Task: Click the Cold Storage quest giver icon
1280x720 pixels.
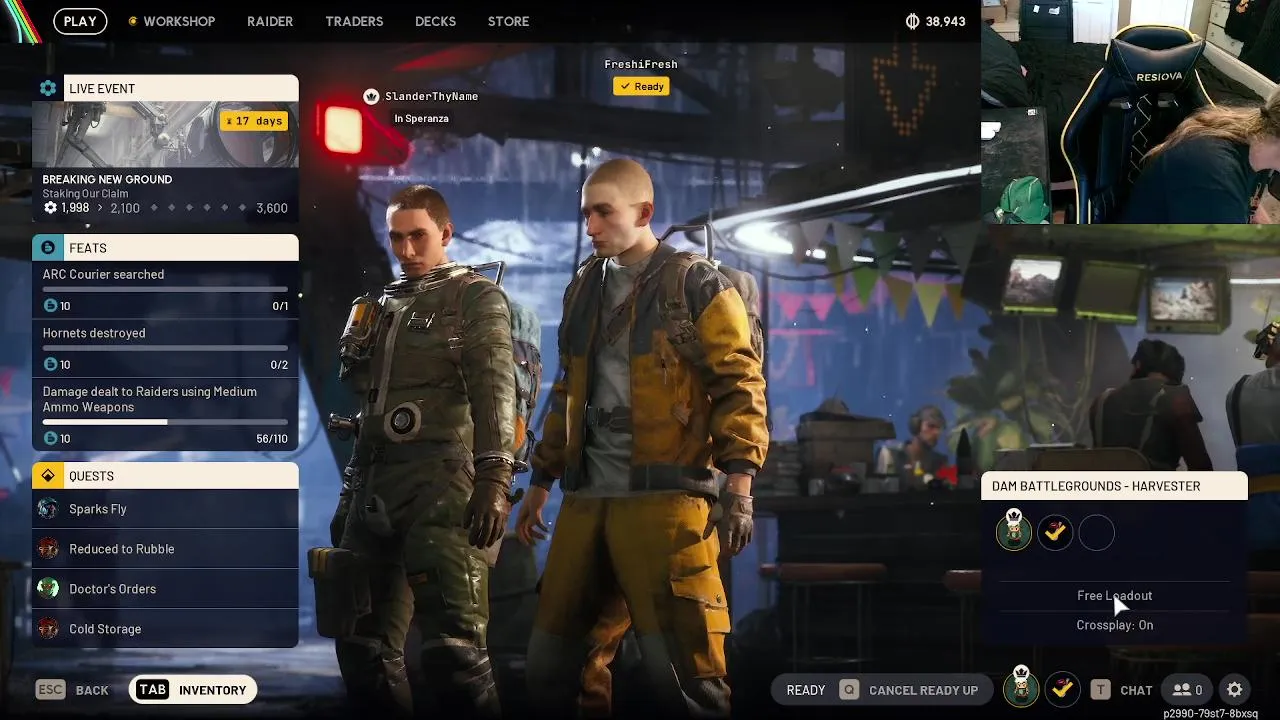Action: coord(48,629)
